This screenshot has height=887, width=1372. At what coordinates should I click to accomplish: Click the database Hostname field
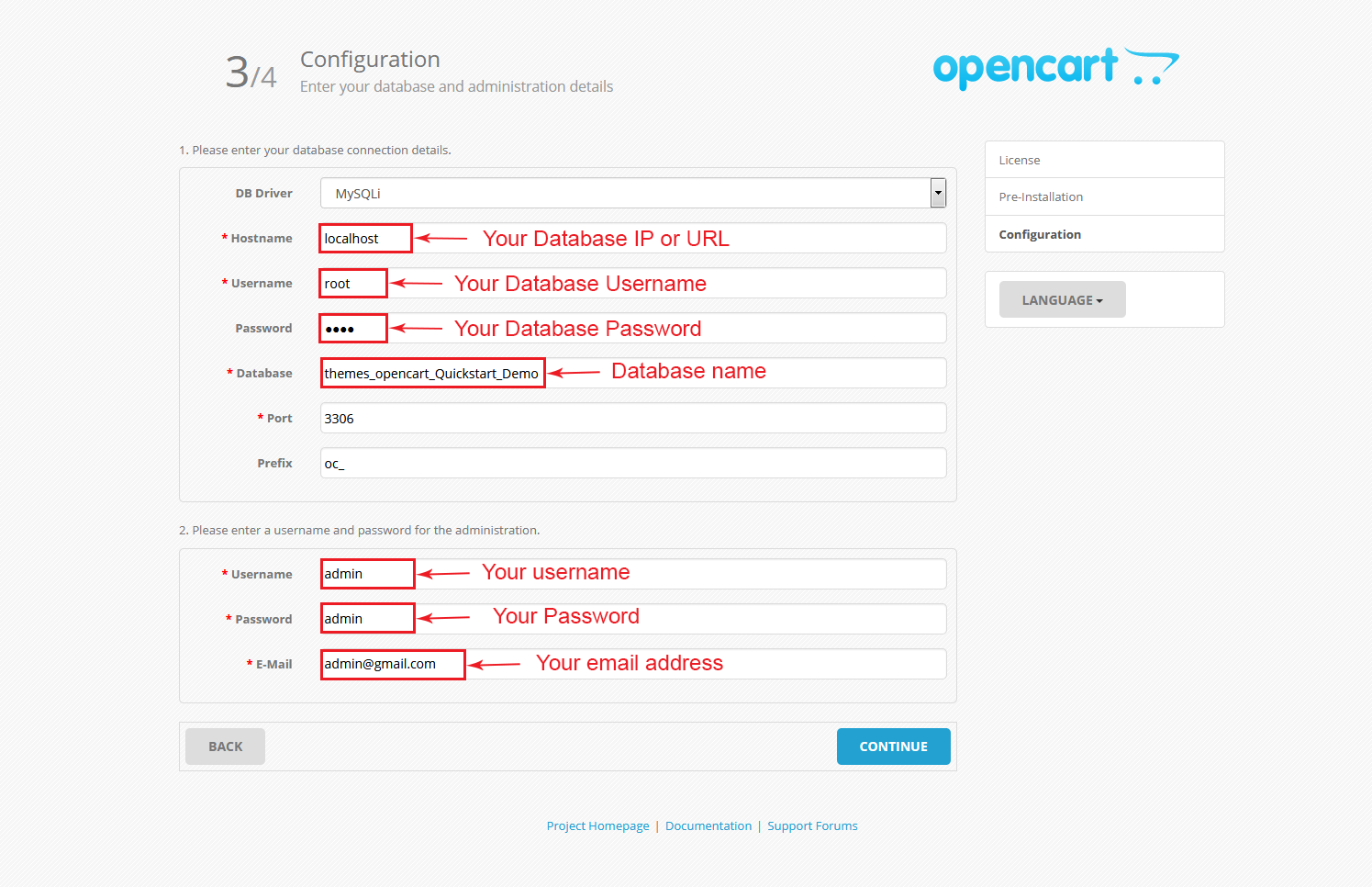click(633, 239)
